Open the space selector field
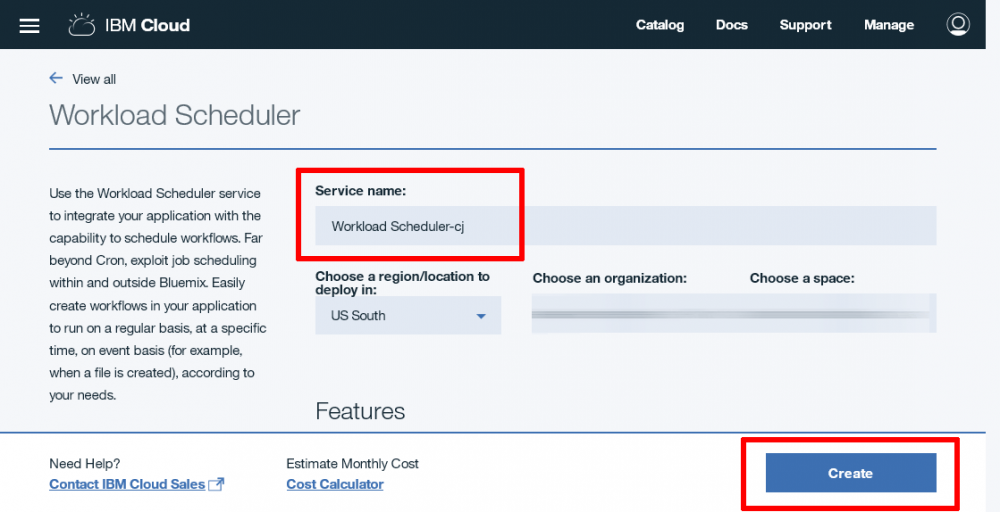Viewport: 1000px width, 512px height. pyautogui.click(x=842, y=314)
